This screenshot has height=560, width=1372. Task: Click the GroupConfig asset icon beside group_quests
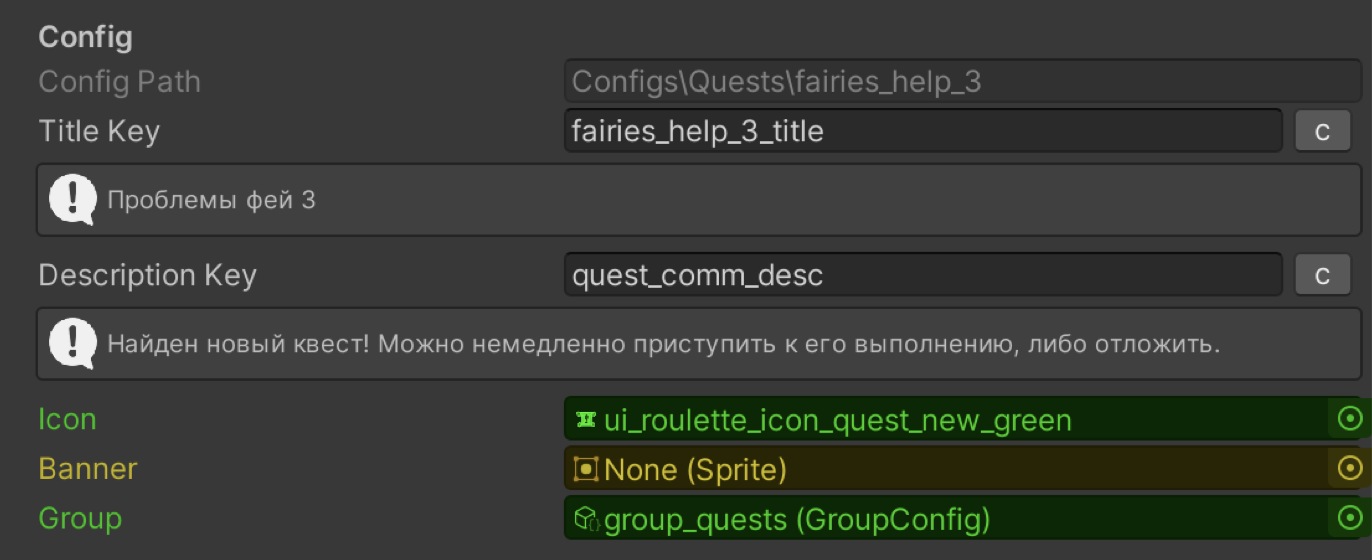[x=586, y=518]
